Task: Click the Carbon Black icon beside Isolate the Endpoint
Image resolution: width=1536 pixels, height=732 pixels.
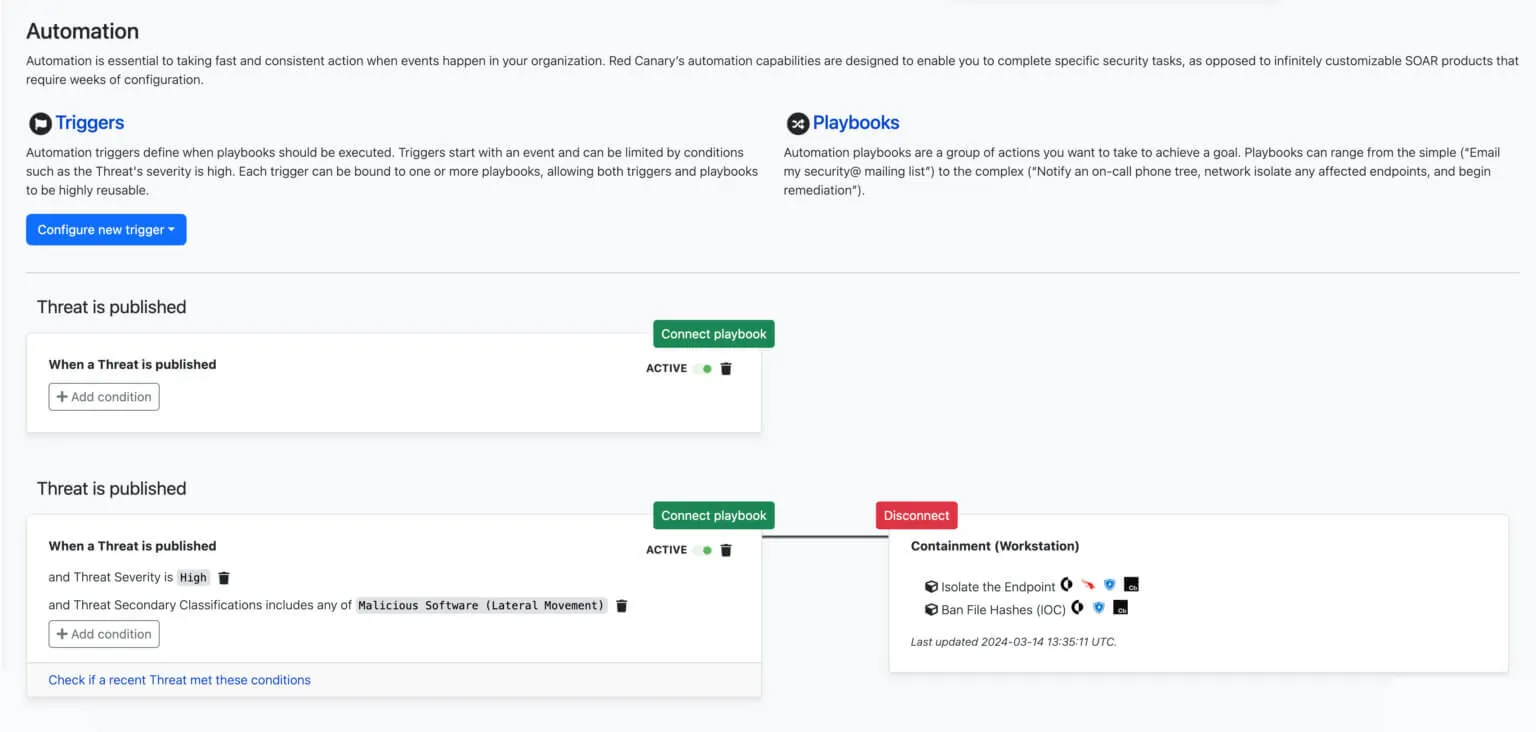Action: [x=1131, y=584]
